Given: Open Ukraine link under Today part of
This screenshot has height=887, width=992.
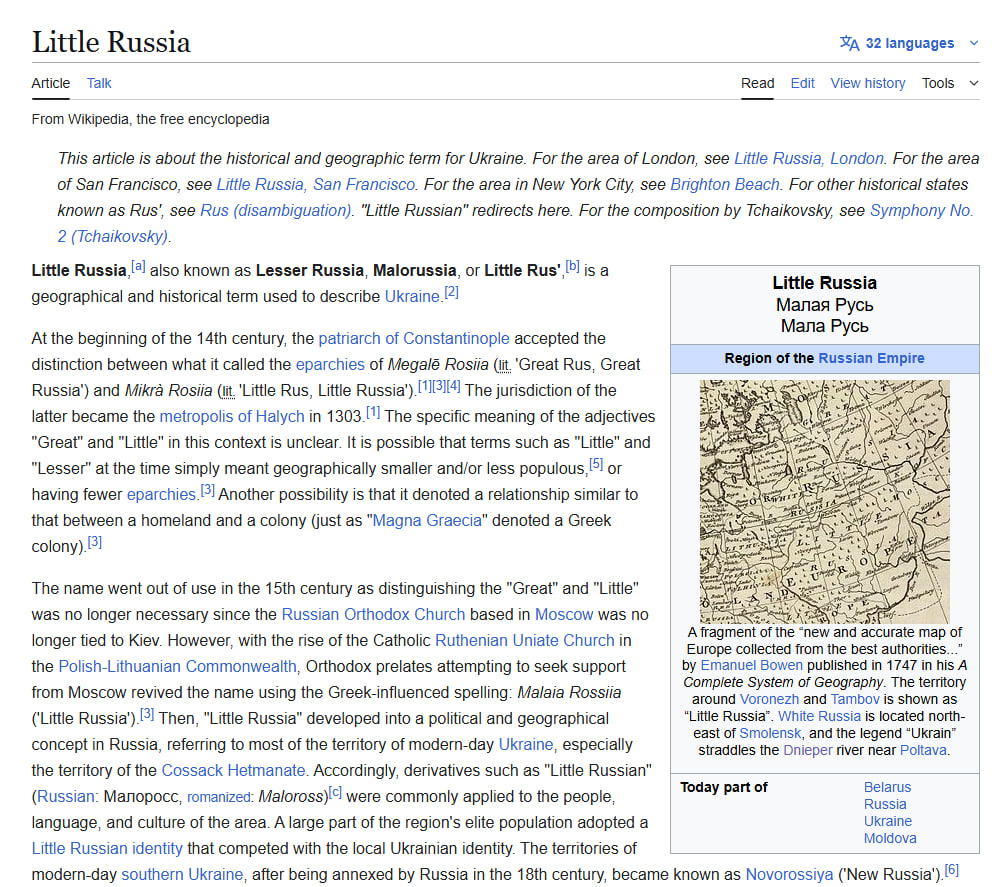Looking at the screenshot, I should pos(888,821).
